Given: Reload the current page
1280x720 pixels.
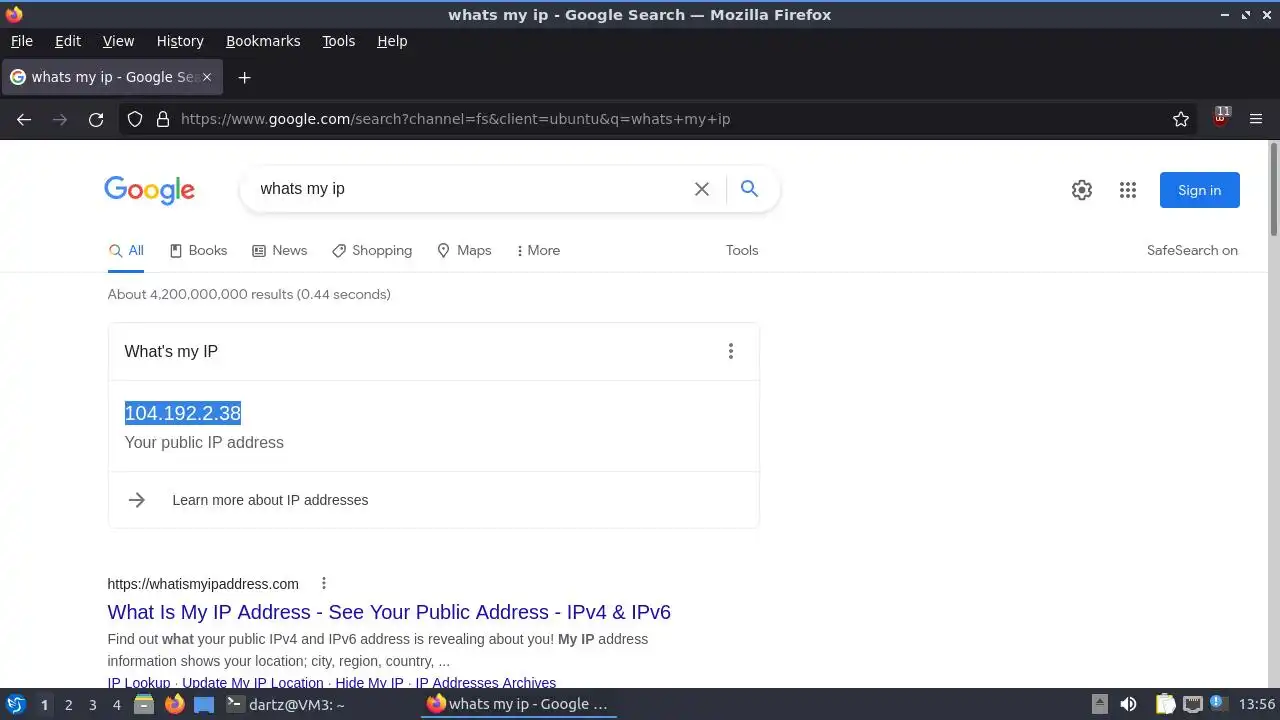Looking at the screenshot, I should click(x=96, y=119).
